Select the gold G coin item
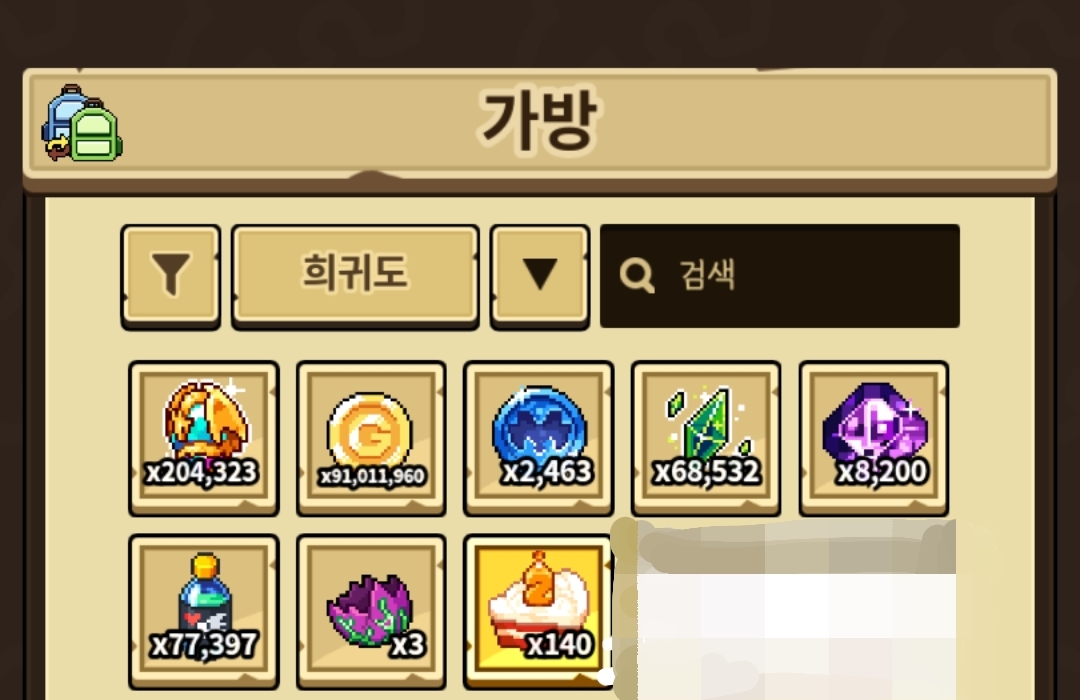This screenshot has width=1080, height=700. 371,438
